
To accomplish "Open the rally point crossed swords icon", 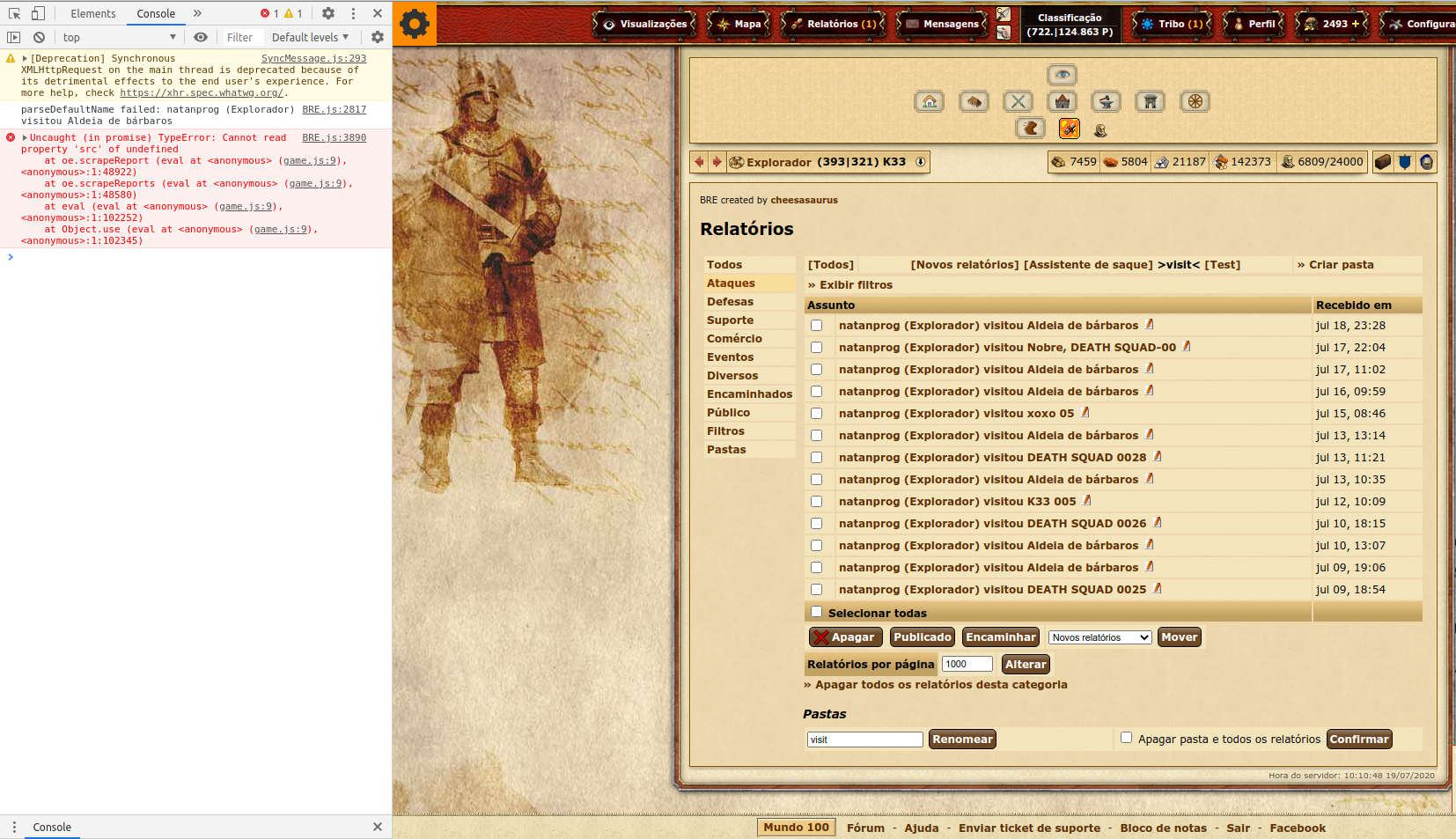I will (1018, 101).
